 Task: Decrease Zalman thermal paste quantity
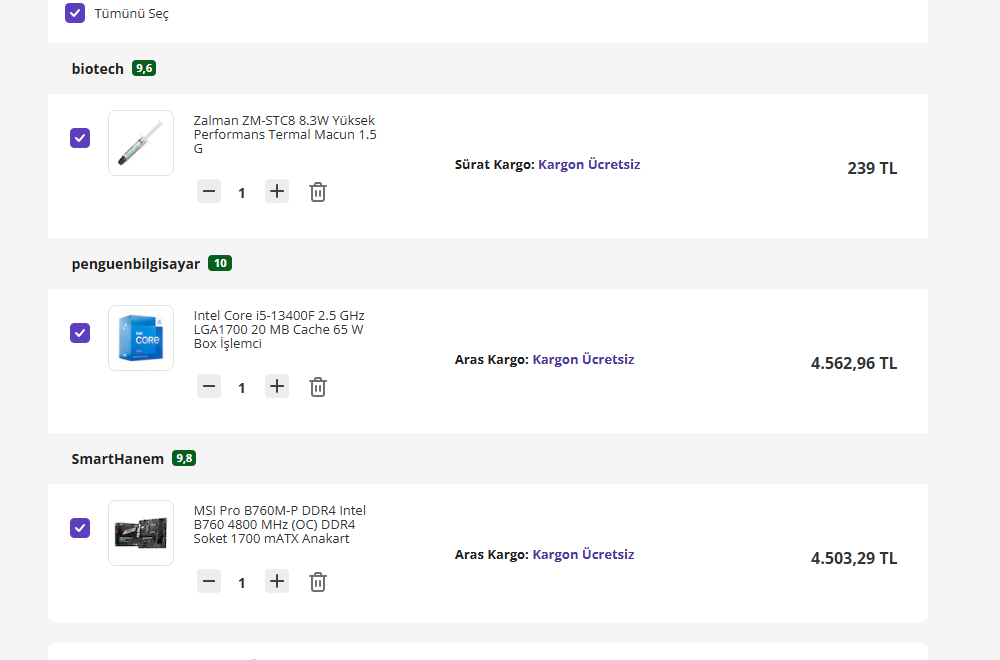click(209, 191)
